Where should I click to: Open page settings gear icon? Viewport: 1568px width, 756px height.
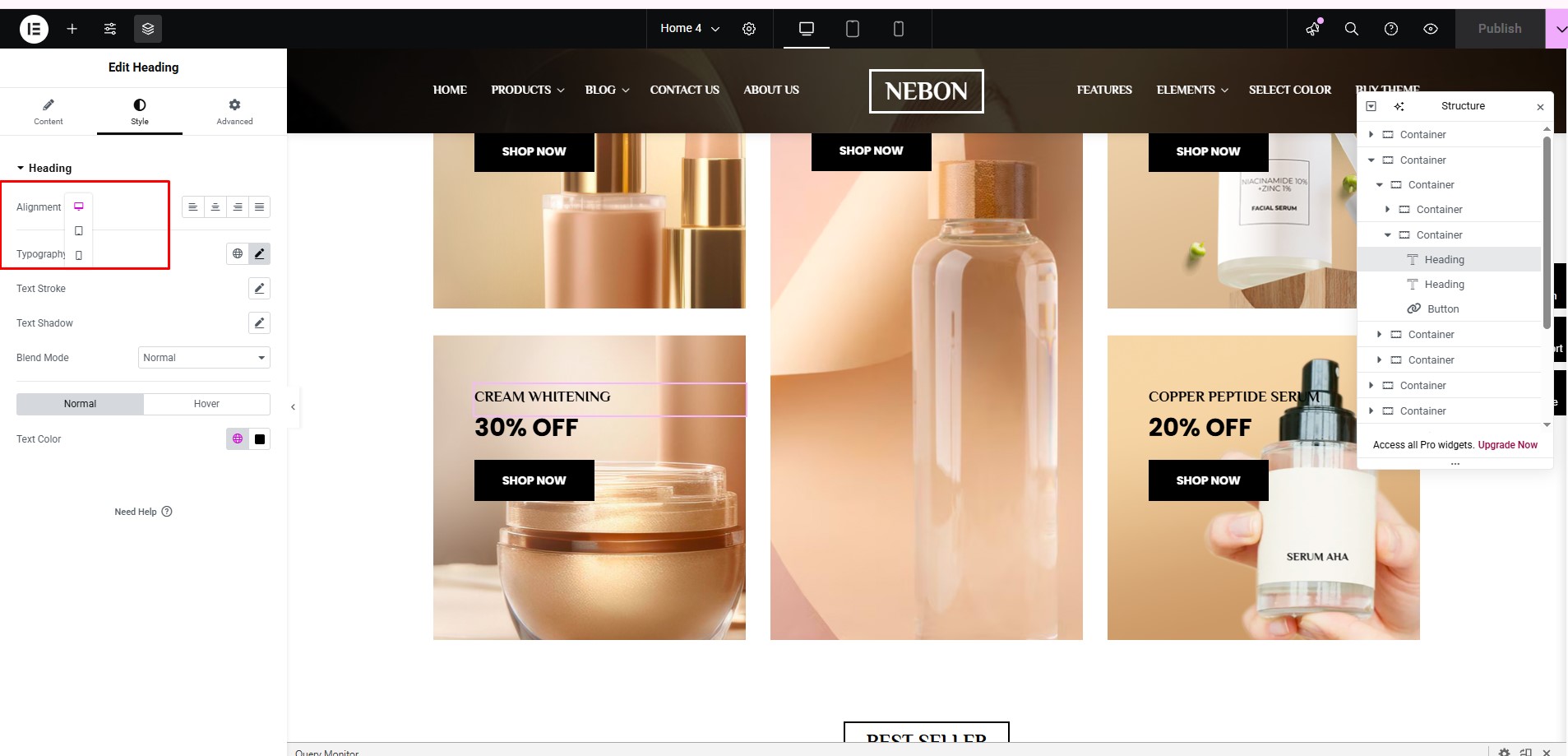(749, 29)
